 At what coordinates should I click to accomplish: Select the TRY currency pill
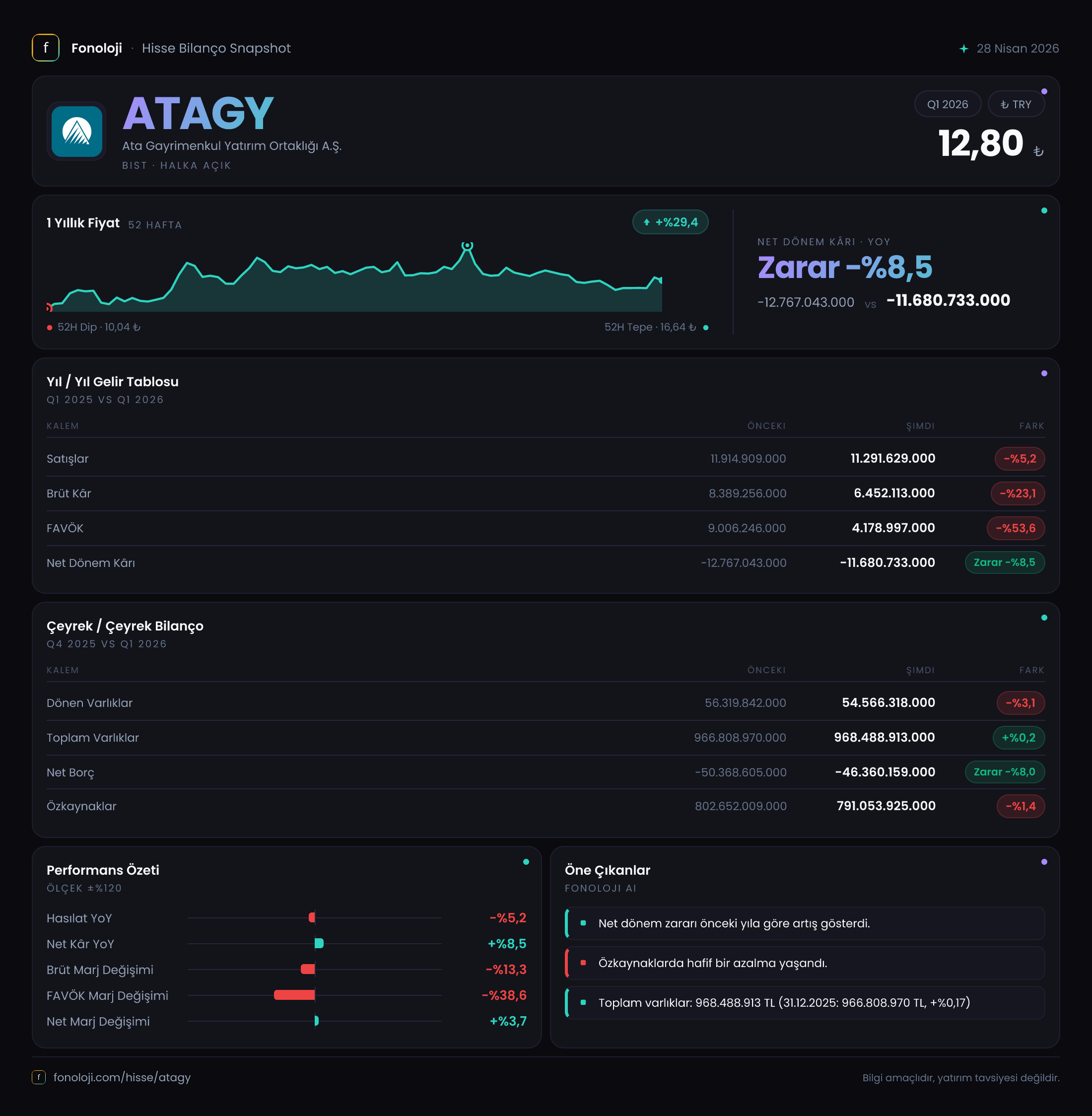coord(1016,104)
